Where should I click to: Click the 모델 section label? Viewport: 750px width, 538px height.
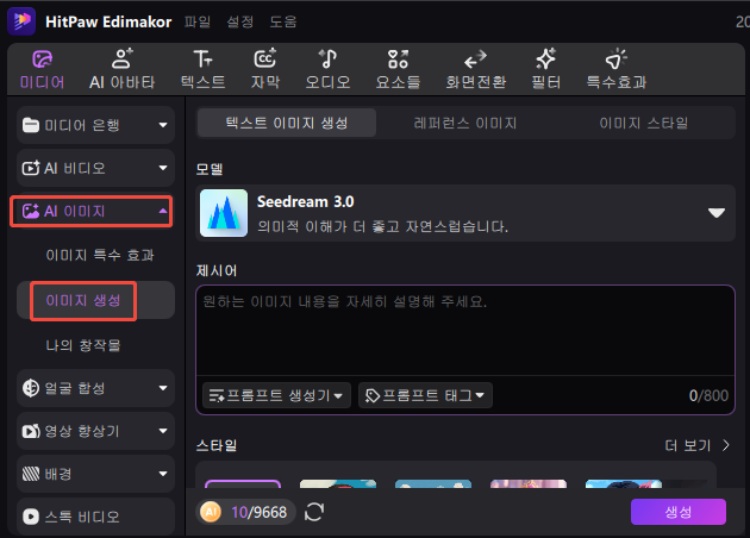coord(210,169)
